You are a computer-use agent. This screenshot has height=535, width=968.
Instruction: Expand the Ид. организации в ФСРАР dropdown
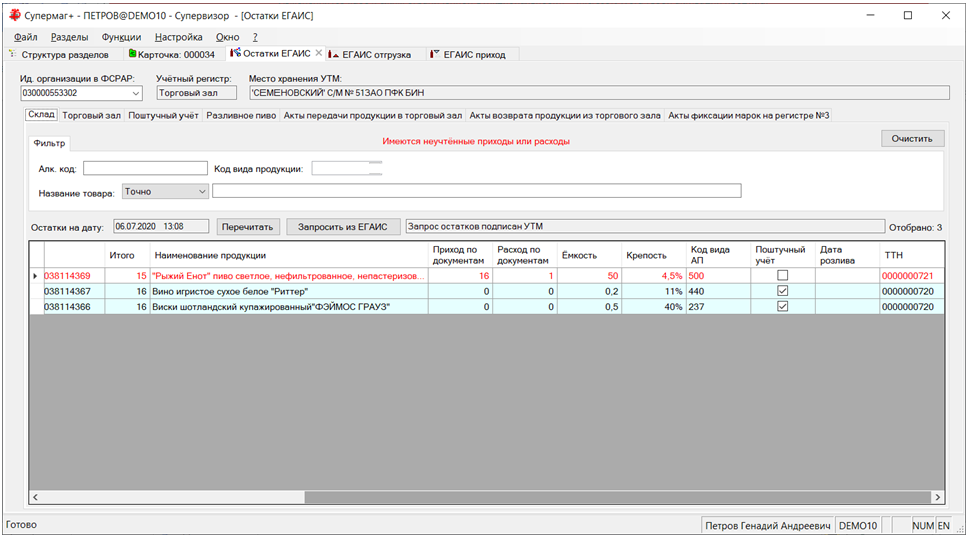point(141,93)
